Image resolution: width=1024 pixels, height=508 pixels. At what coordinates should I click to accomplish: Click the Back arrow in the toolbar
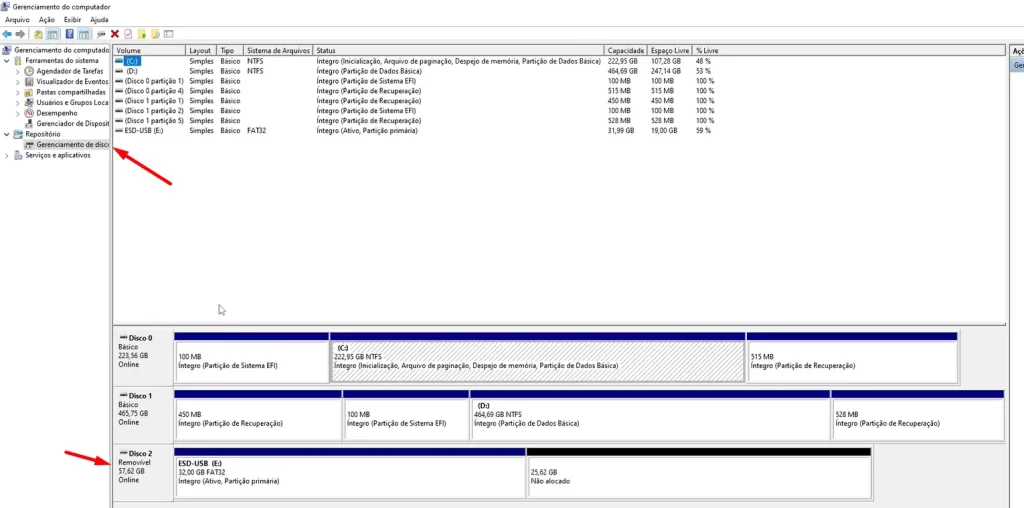pos(7,34)
